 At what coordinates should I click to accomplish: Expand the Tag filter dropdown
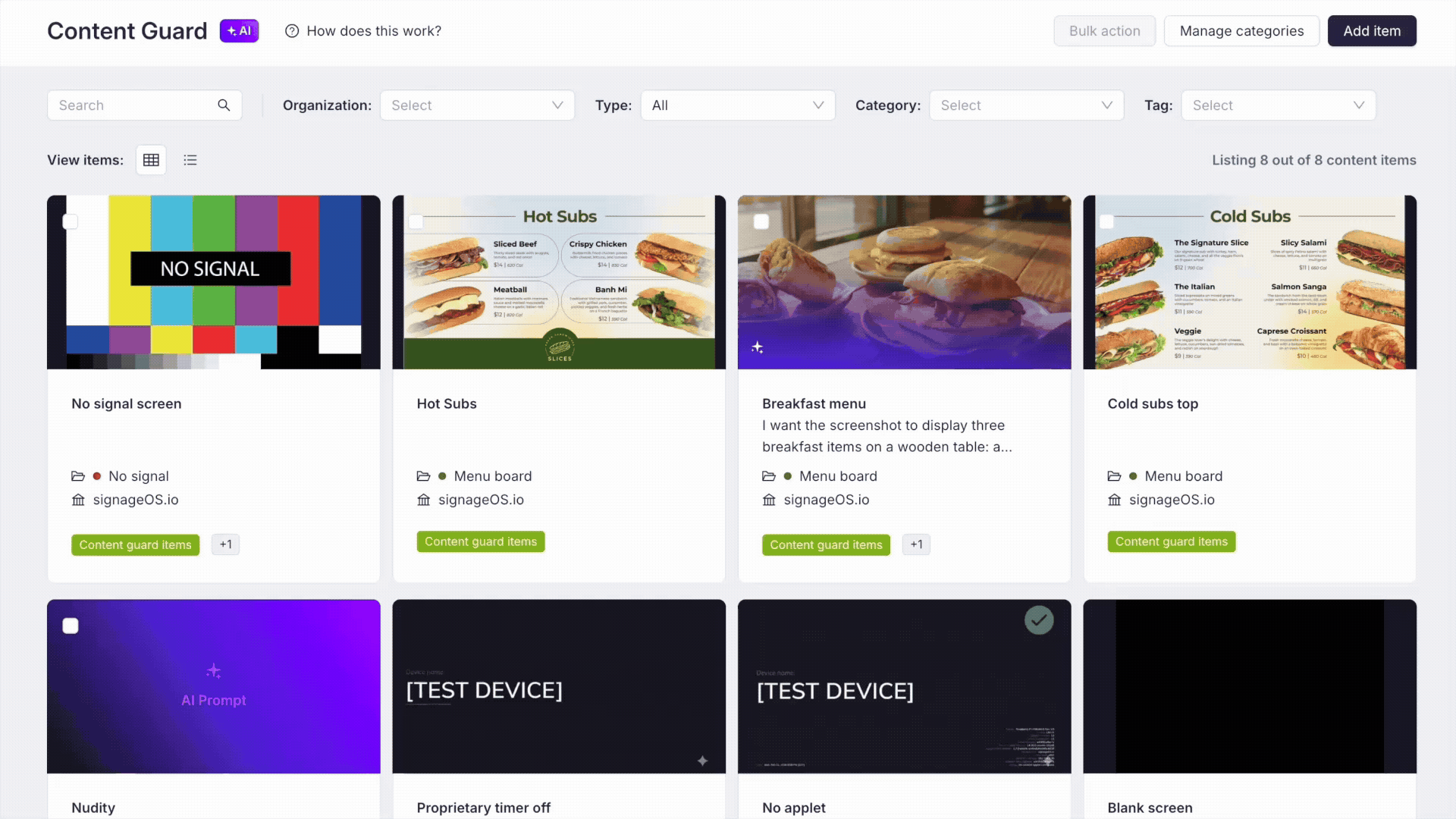[x=1278, y=105]
